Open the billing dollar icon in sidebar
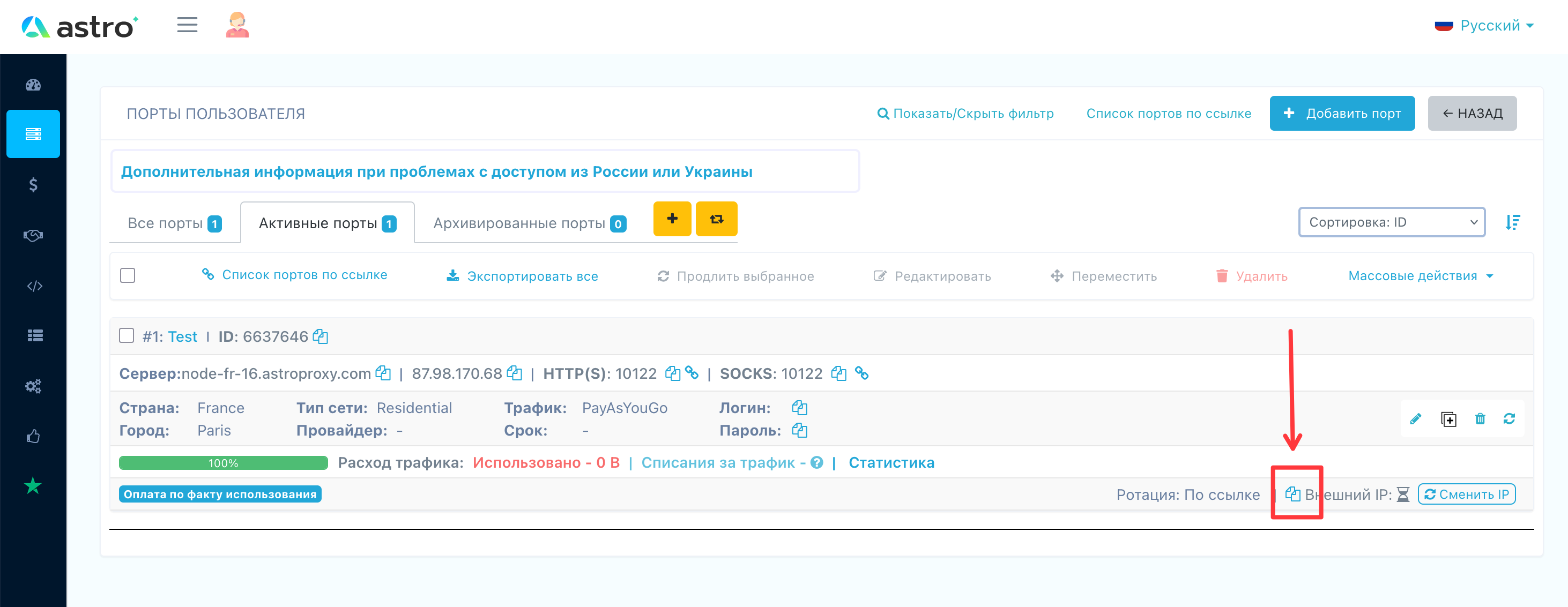 33,184
